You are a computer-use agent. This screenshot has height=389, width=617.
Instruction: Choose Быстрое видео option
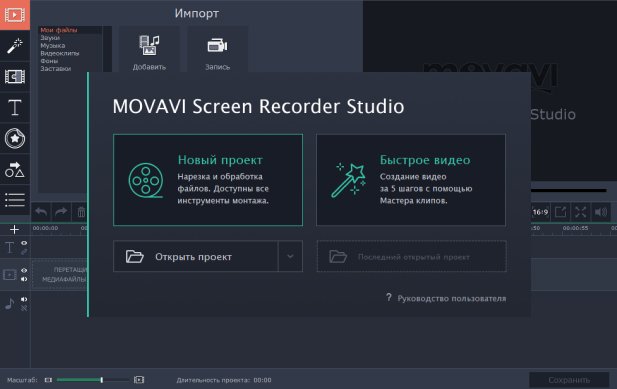coord(411,180)
